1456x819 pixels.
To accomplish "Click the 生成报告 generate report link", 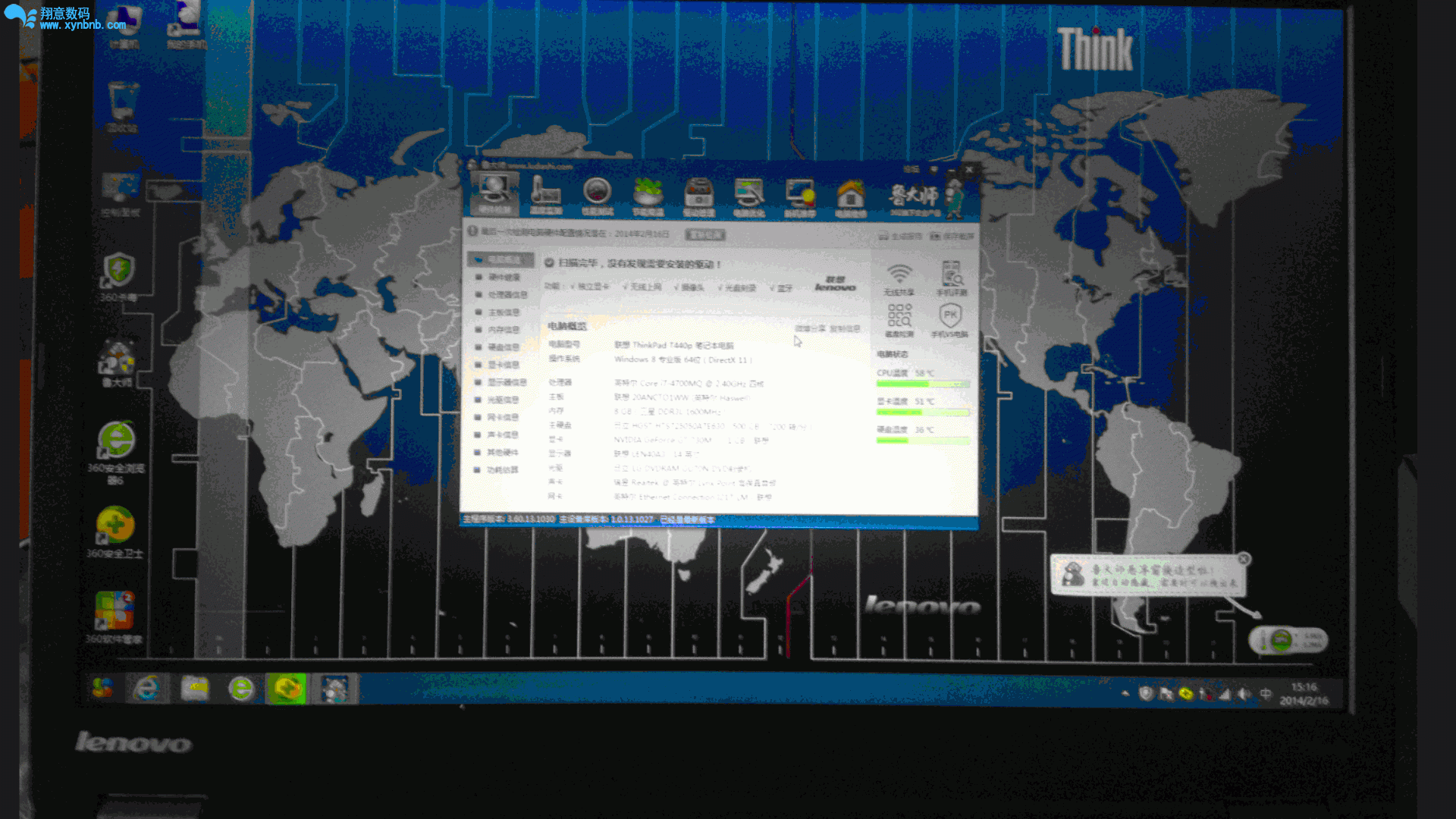I will click(900, 237).
